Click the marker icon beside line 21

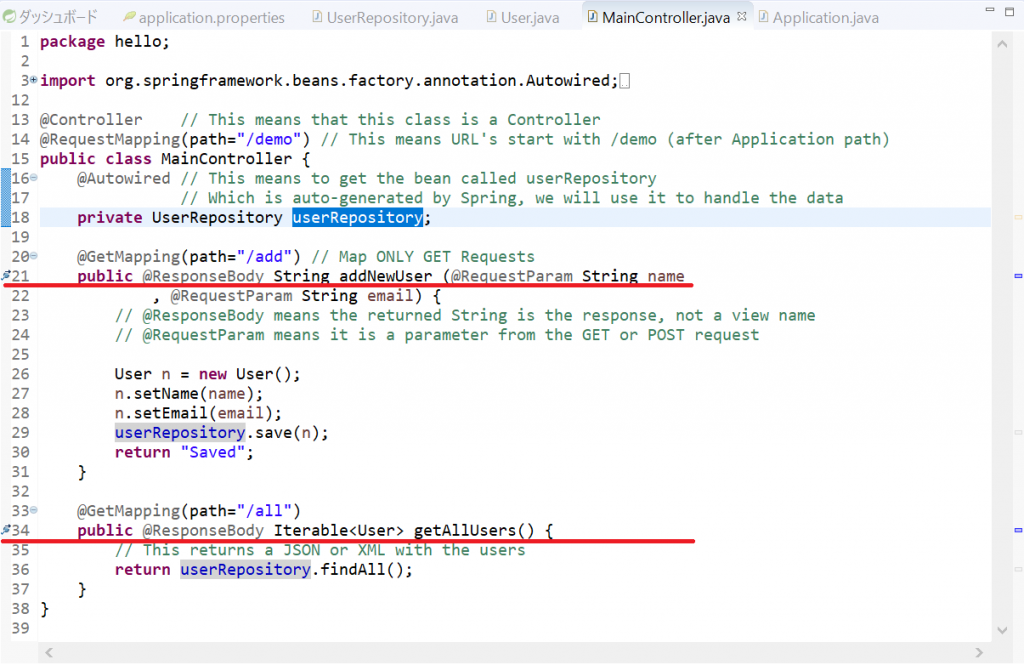pyautogui.click(x=7, y=277)
